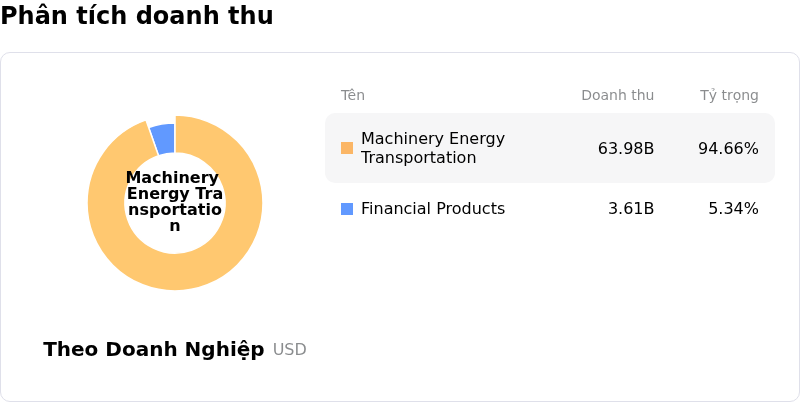800x402 pixels.
Task: Click the 'Phân tích doanh thu' heading
Action: pos(137,16)
